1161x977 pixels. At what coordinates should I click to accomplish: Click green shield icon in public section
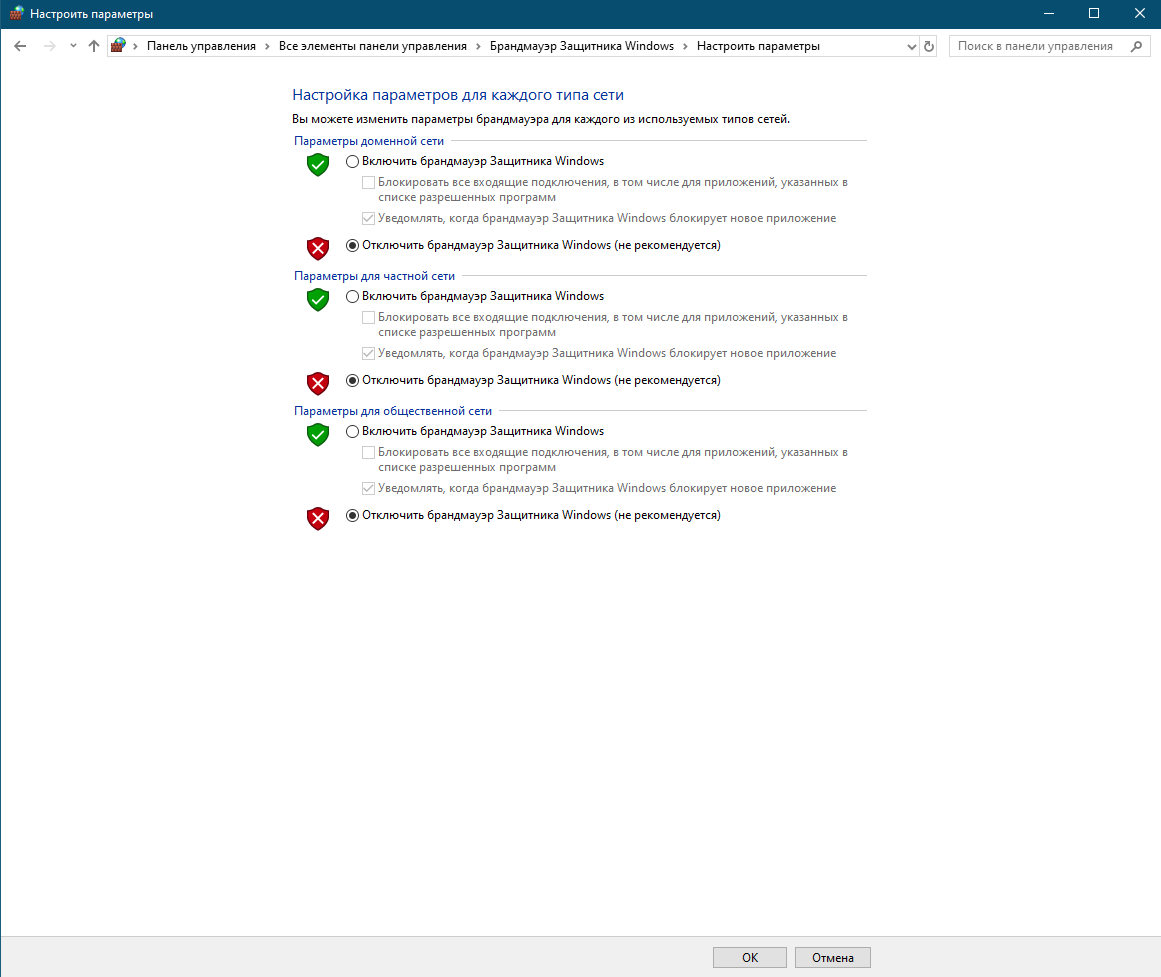click(318, 434)
